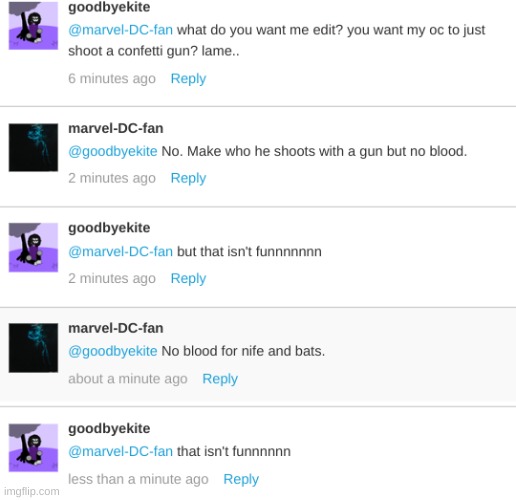Open goodbyekite's avatar beside 'but that isn't funnnnnnn'

coord(33,247)
